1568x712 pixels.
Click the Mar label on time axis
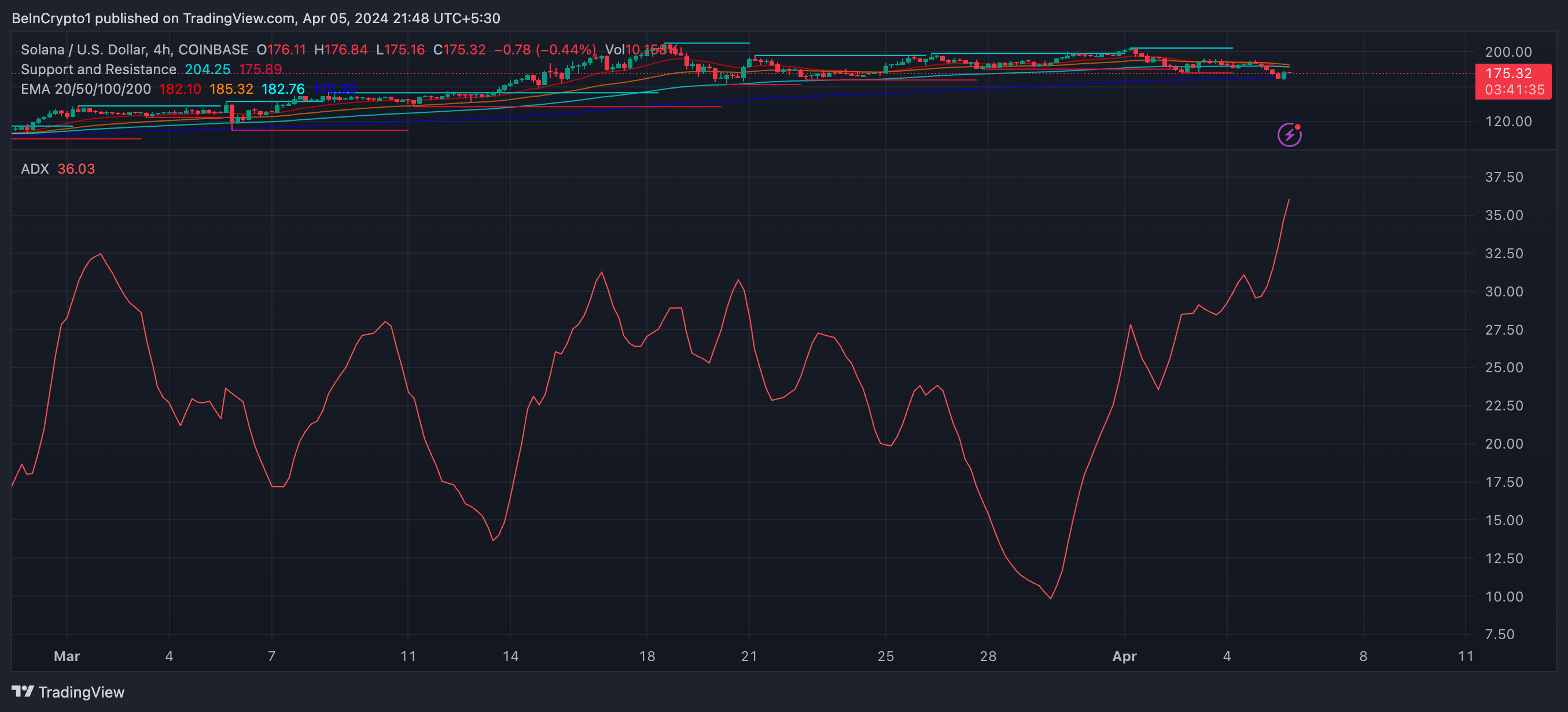click(67, 656)
